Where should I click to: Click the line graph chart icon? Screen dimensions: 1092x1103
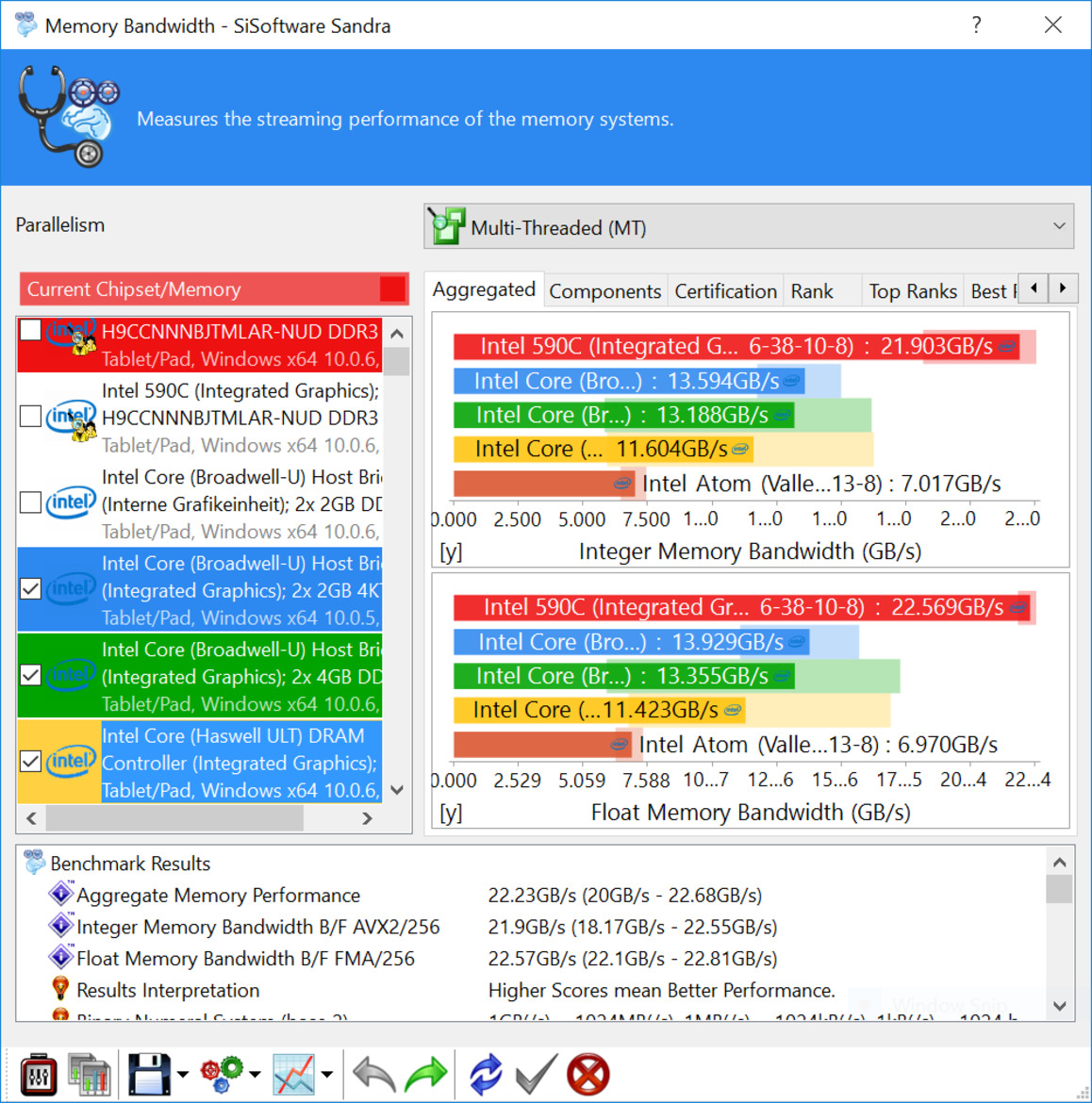[294, 1074]
